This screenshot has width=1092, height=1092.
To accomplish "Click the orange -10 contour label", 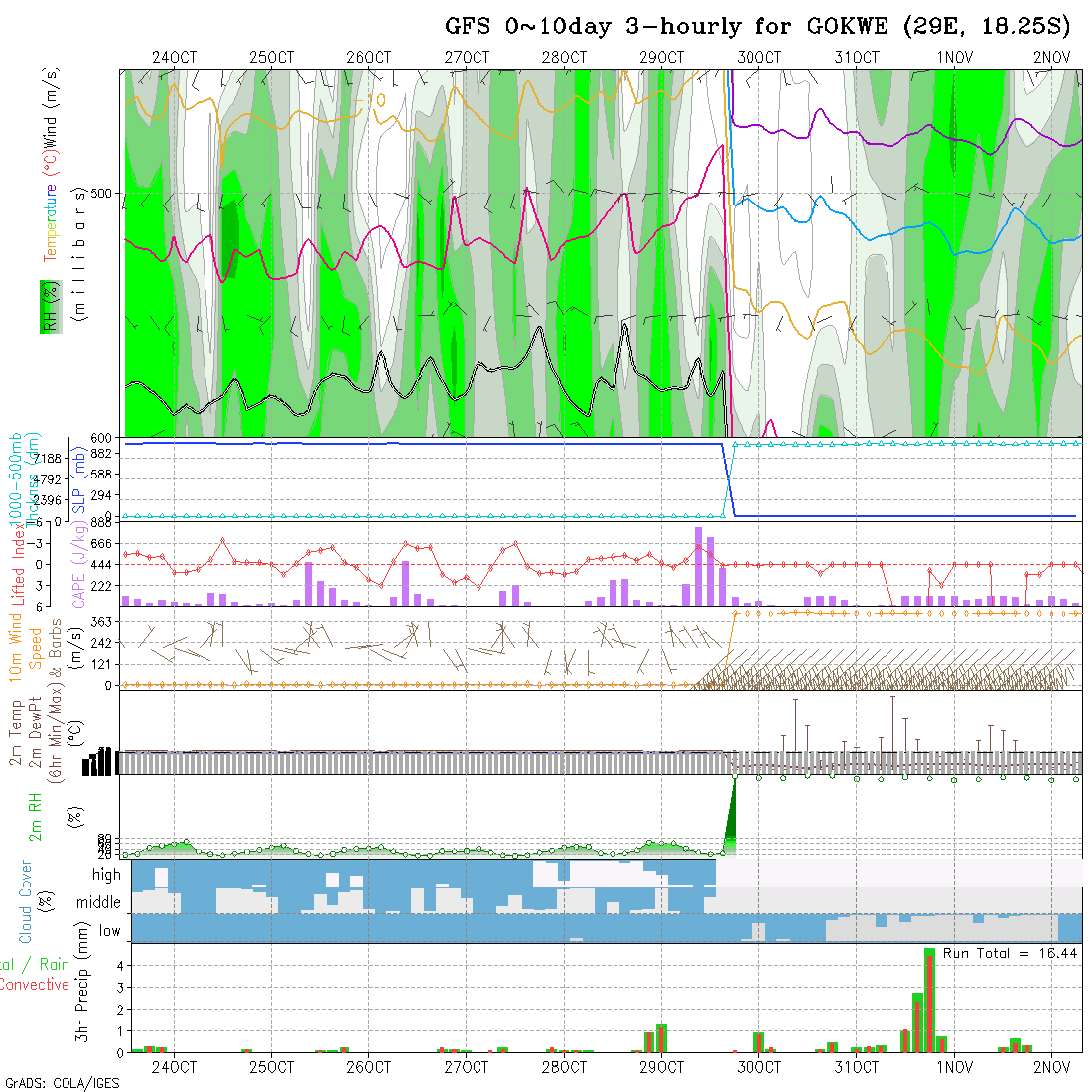I will pos(372,101).
